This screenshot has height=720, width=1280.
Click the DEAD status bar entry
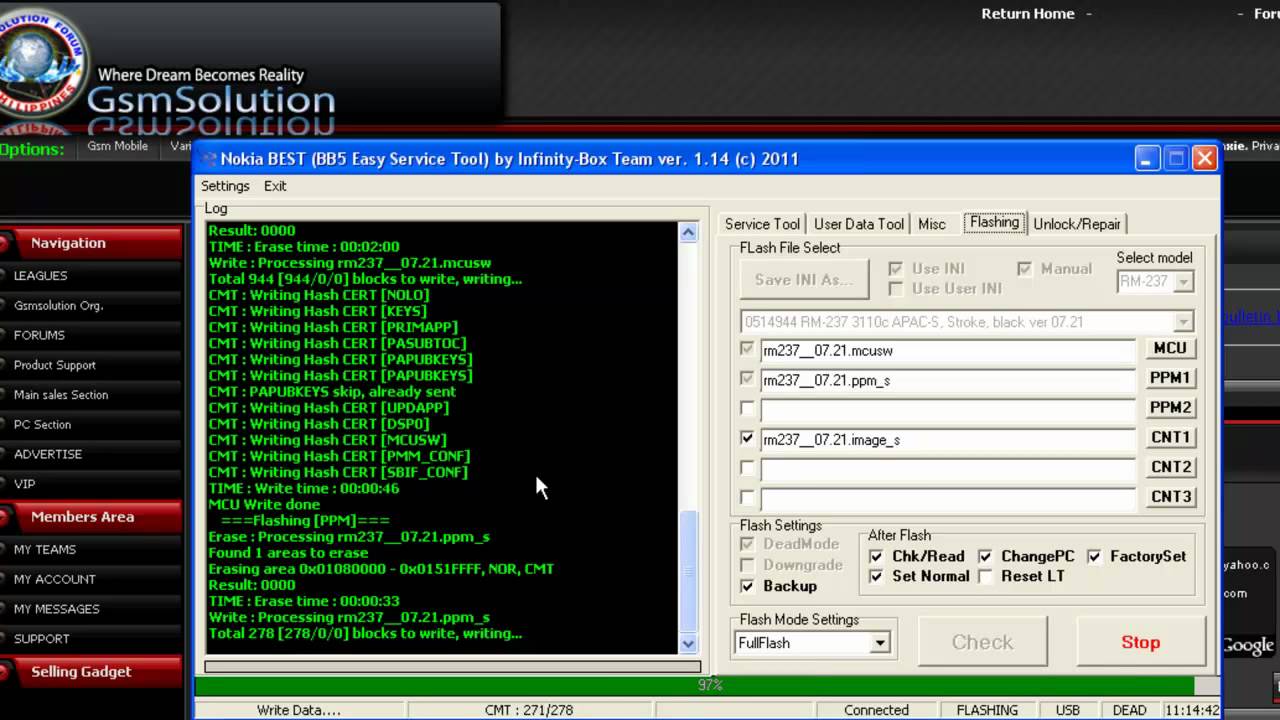1129,710
